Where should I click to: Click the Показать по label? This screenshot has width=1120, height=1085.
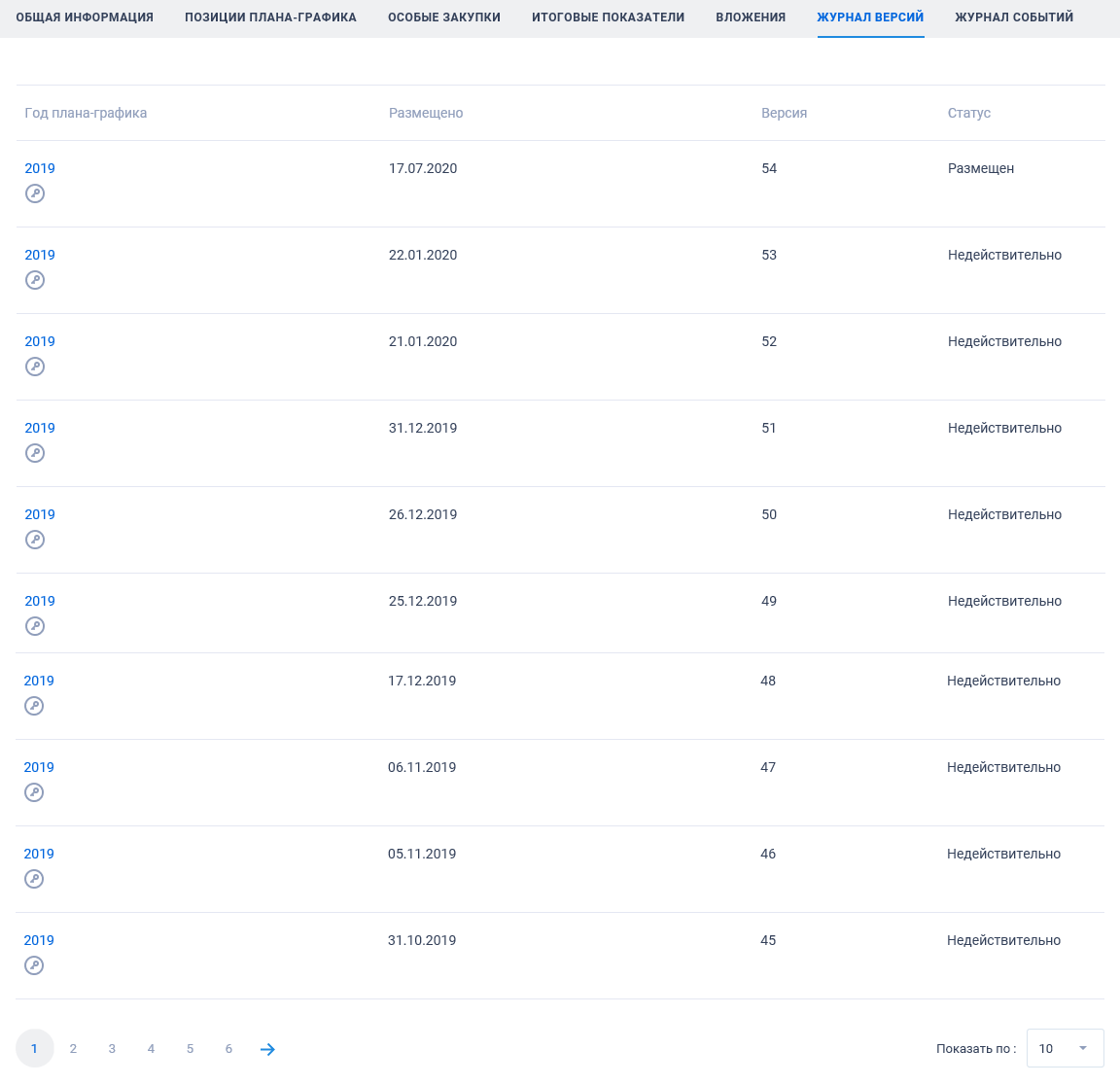[x=976, y=1049]
